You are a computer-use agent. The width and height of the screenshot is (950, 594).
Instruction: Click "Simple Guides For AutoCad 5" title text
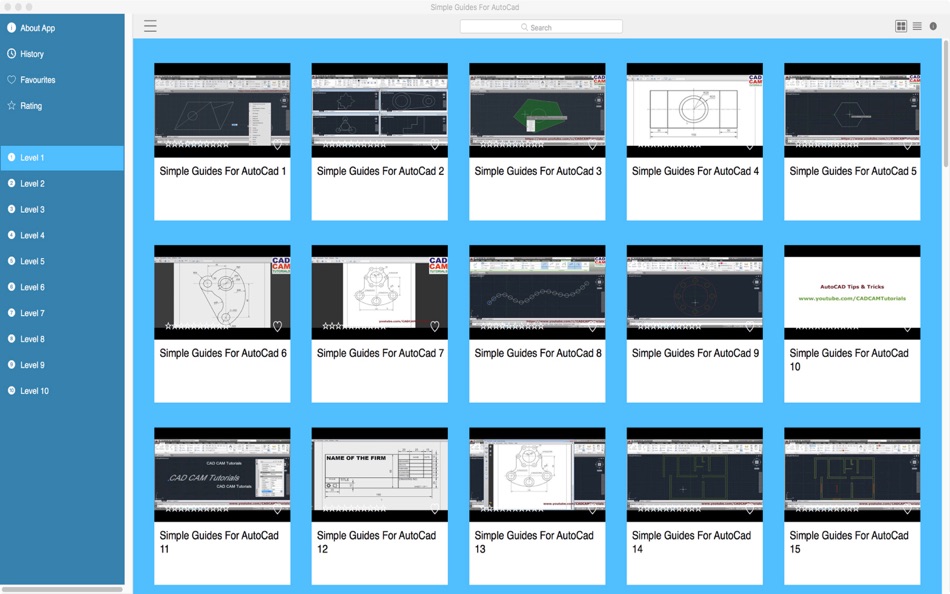(852, 172)
